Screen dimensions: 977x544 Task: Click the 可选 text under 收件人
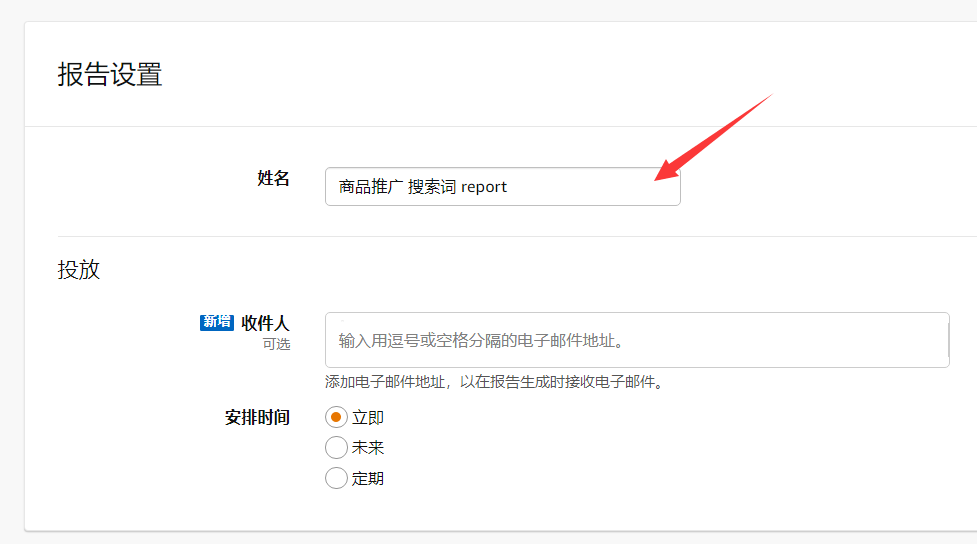[x=276, y=344]
